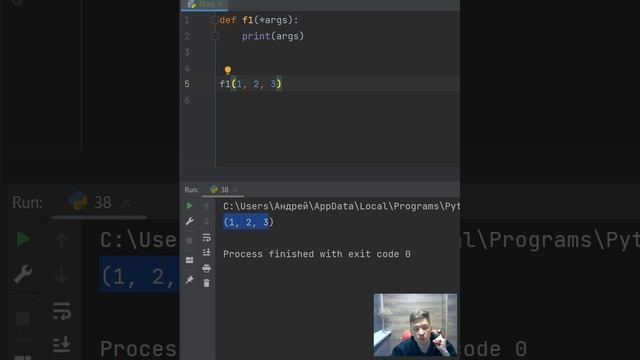This screenshot has width=640, height=360.
Task: Click the Print console output icon
Action: [207, 268]
